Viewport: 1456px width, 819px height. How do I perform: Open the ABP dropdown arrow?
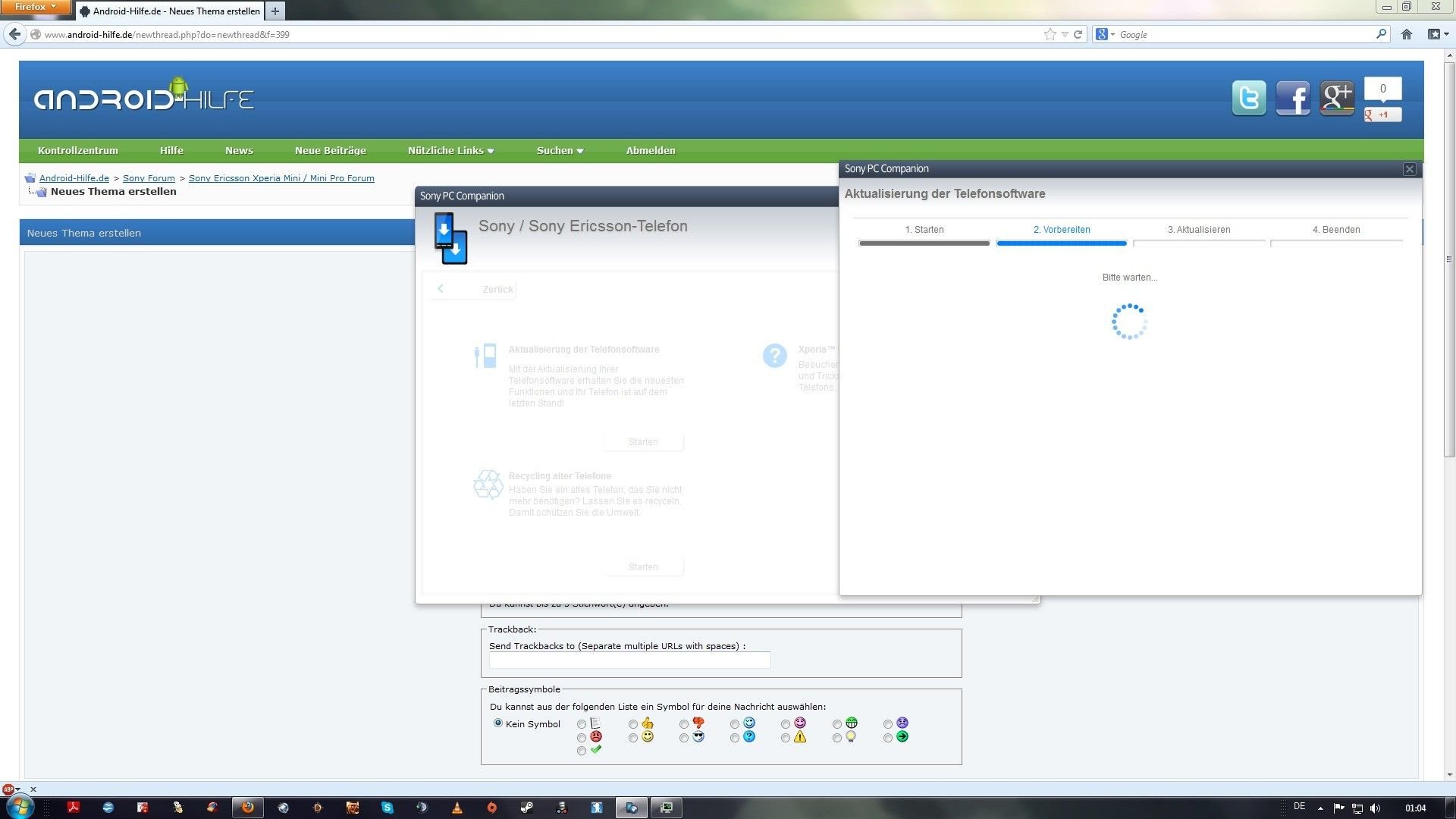tap(18, 789)
